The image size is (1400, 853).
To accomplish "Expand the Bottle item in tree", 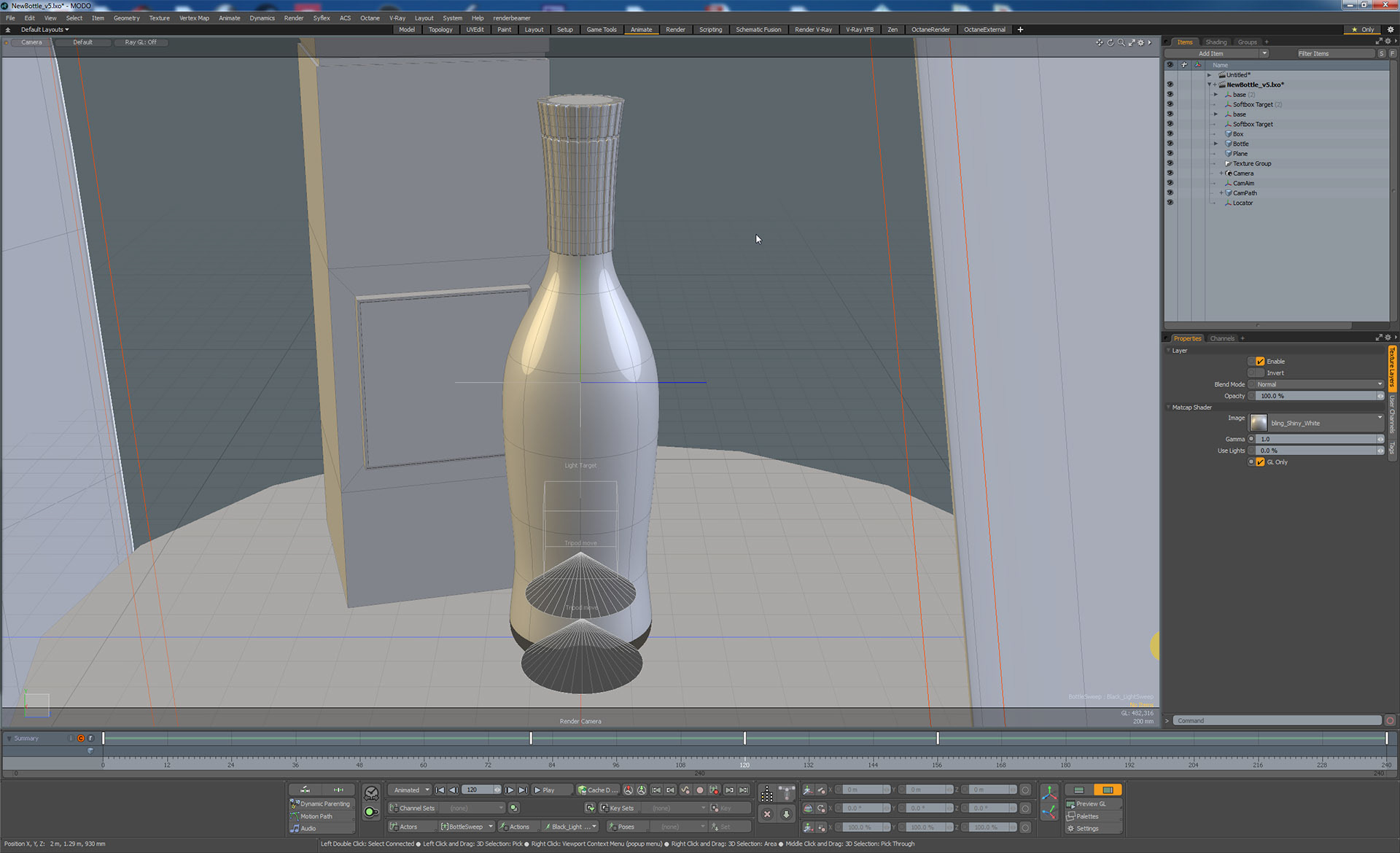I will [x=1216, y=144].
